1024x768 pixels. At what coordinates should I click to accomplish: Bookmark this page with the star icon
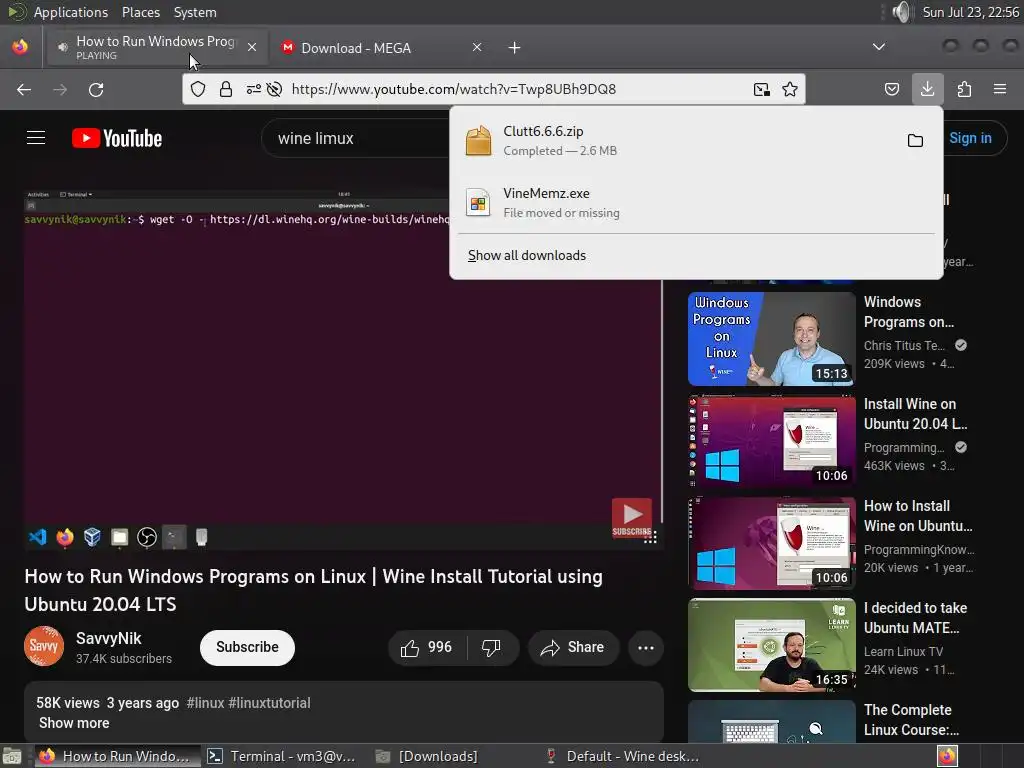[790, 89]
